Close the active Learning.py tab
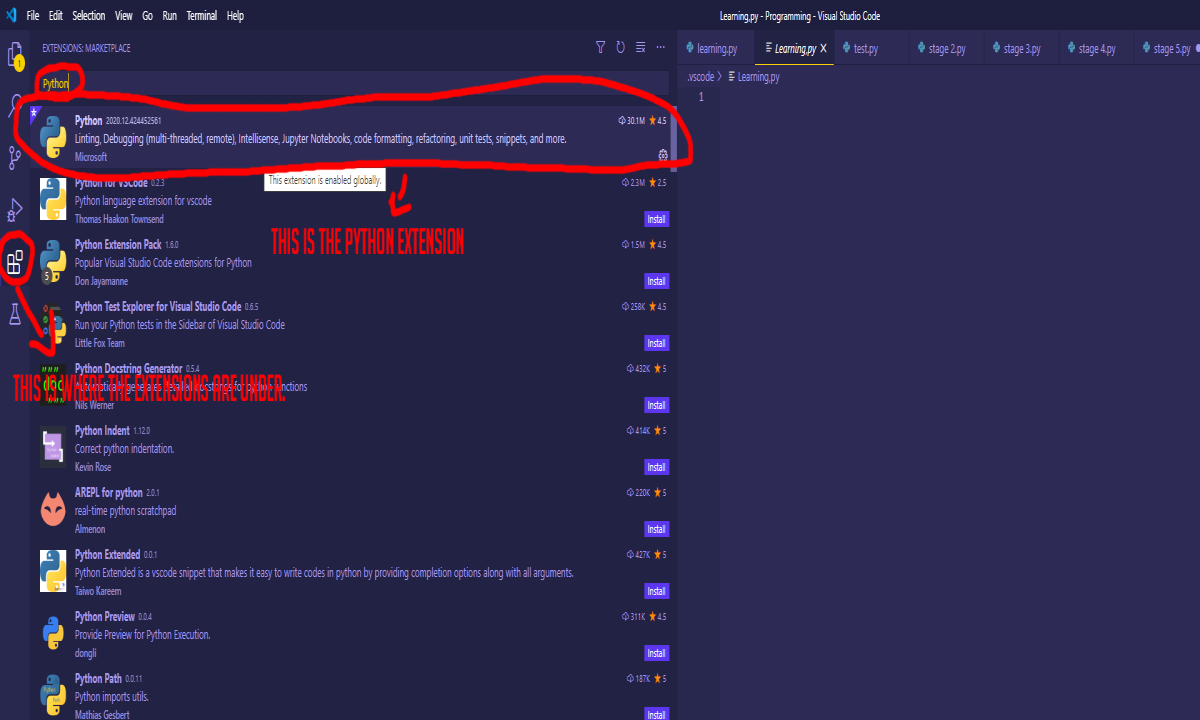This screenshot has height=720, width=1200. (x=823, y=49)
